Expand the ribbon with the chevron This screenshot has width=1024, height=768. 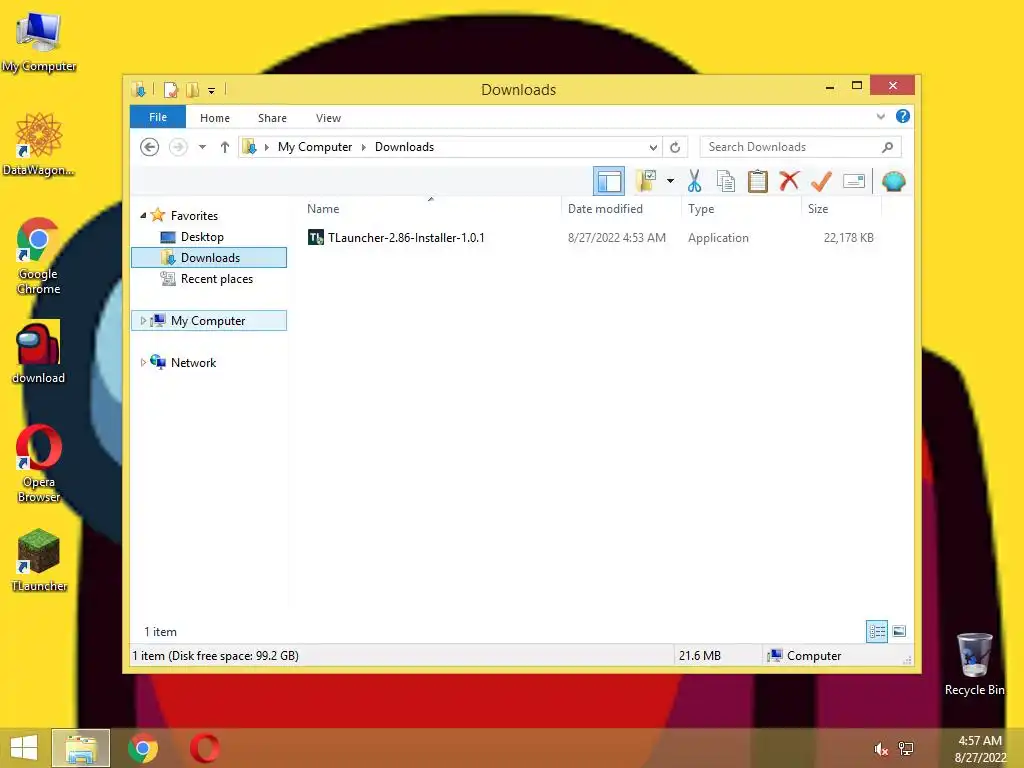coord(880,117)
